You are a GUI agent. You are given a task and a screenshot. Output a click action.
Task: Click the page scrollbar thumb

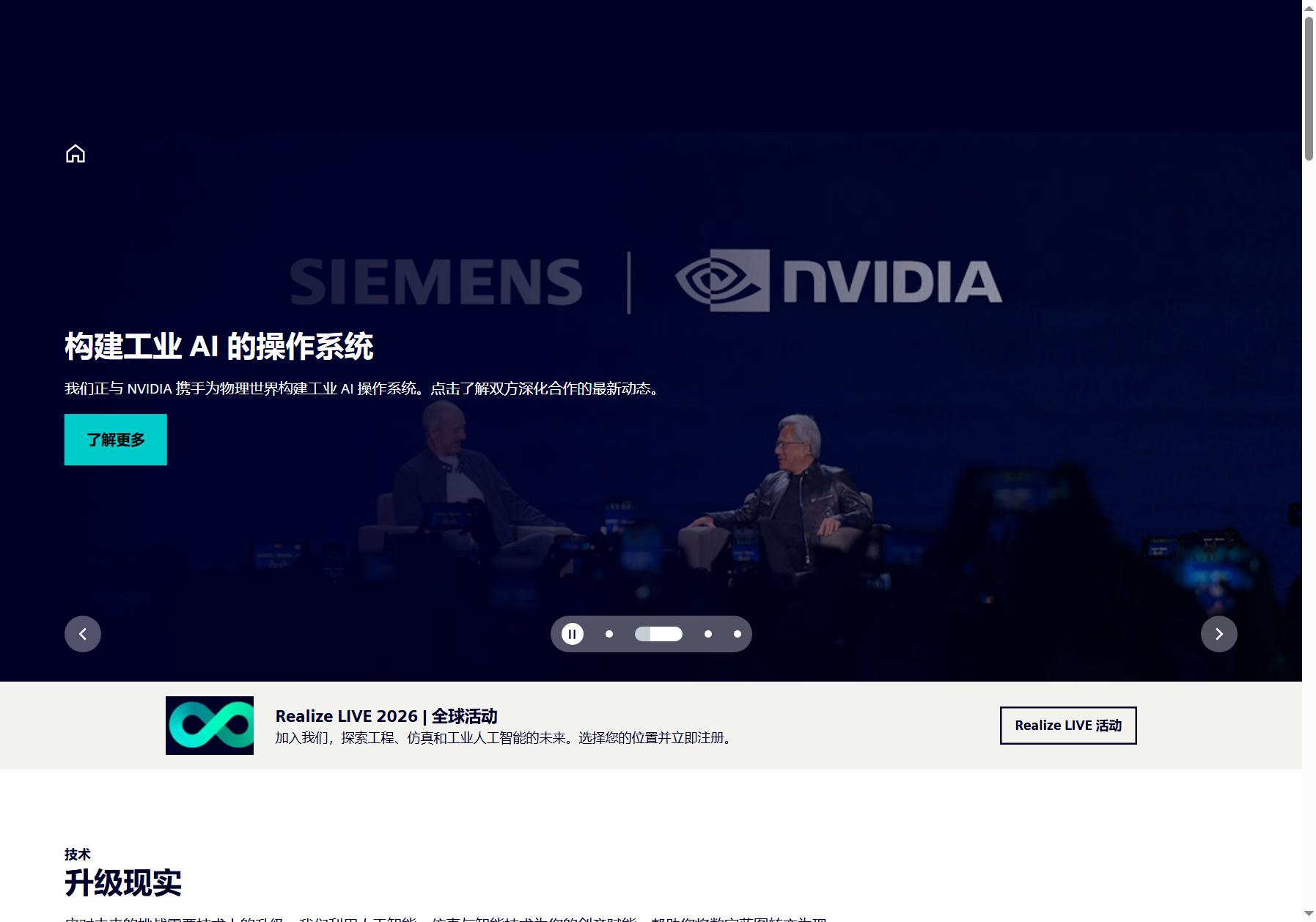(1309, 88)
